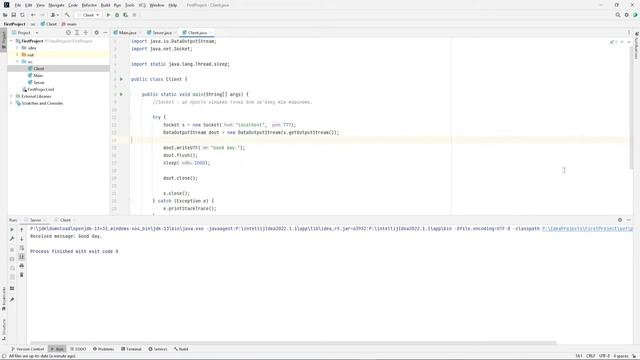The image size is (640, 360).
Task: Open the Services tool window
Action: (158, 349)
